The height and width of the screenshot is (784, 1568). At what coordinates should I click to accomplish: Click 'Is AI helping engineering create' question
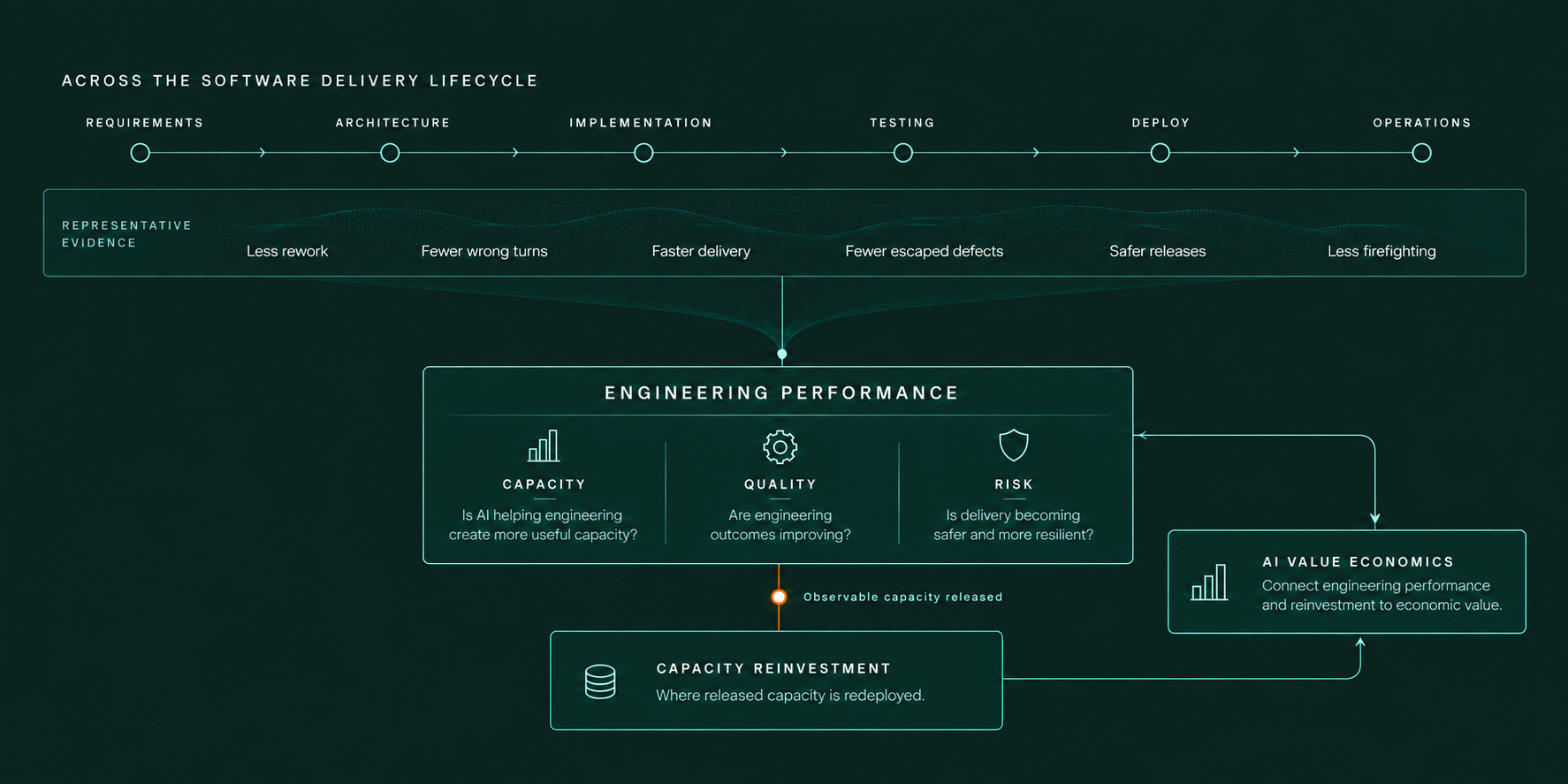click(543, 525)
